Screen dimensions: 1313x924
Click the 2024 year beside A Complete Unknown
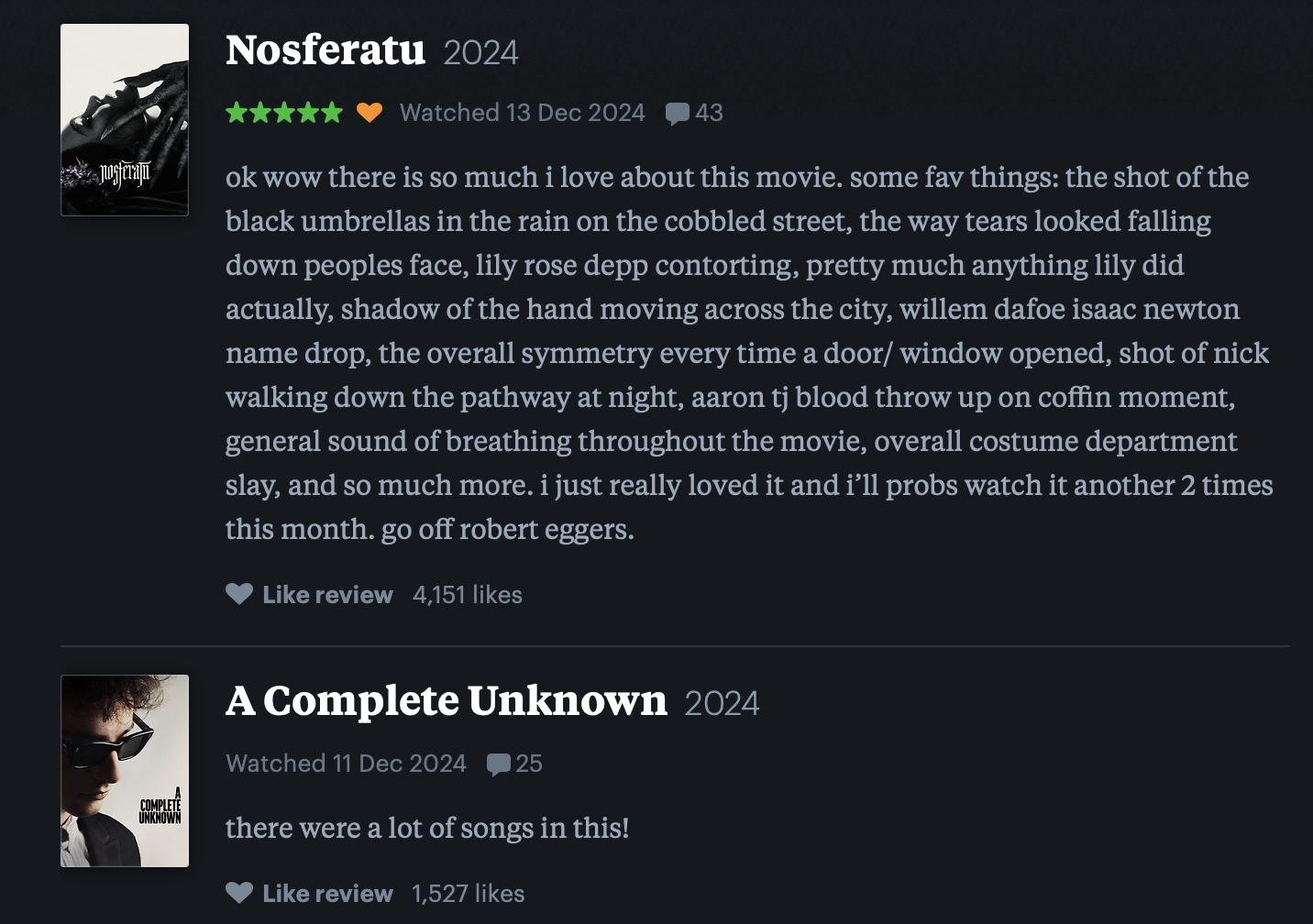[x=722, y=704]
